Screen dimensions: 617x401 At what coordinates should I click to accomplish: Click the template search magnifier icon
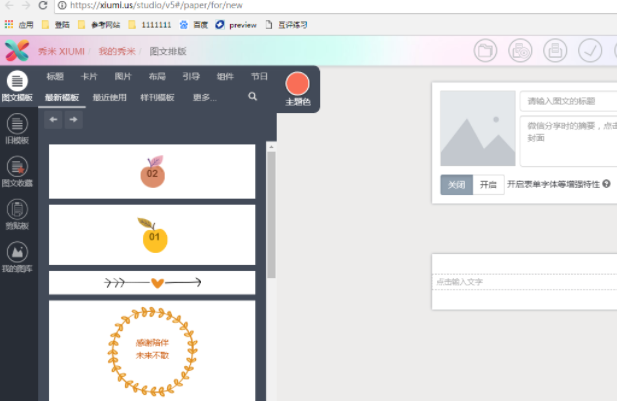(253, 96)
